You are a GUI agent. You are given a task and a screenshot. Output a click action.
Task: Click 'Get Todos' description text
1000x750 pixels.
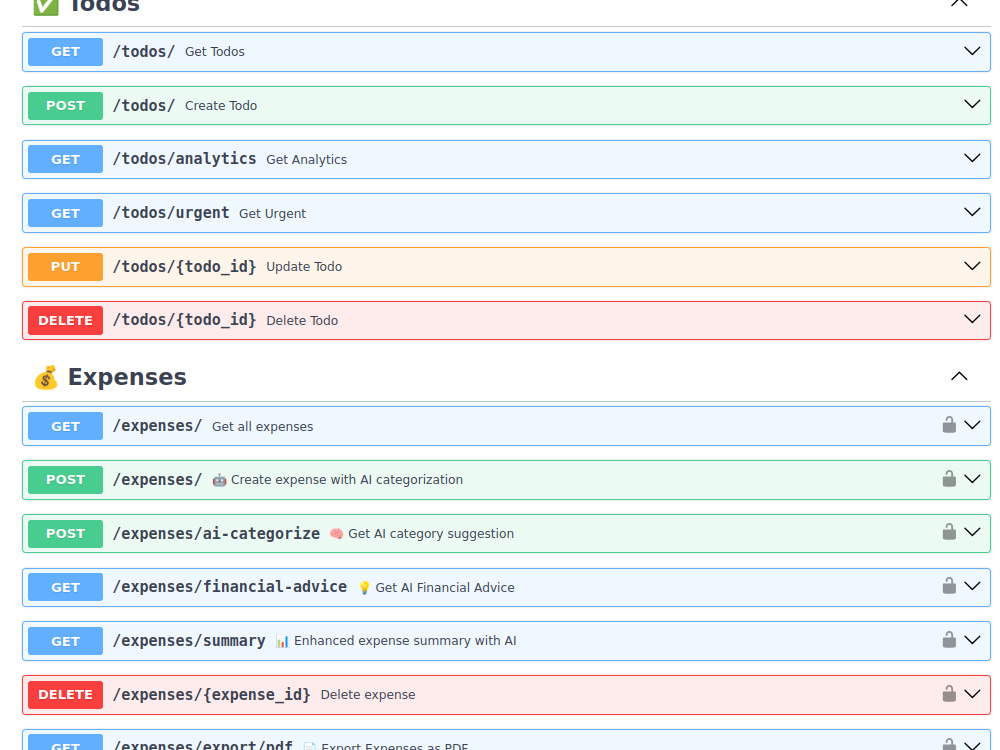click(x=214, y=52)
